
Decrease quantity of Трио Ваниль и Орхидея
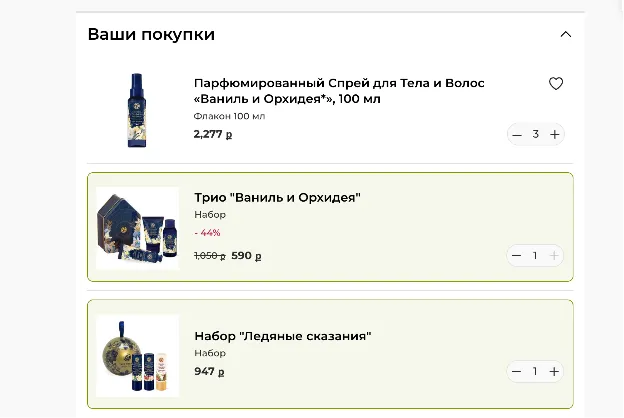tap(516, 256)
